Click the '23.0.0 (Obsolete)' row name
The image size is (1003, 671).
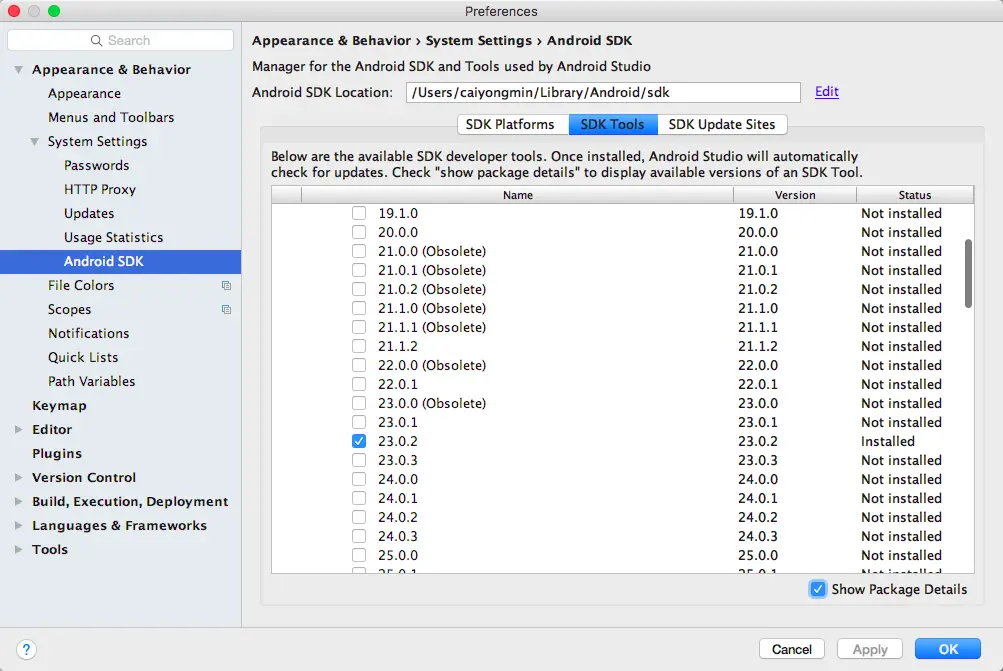(432, 404)
